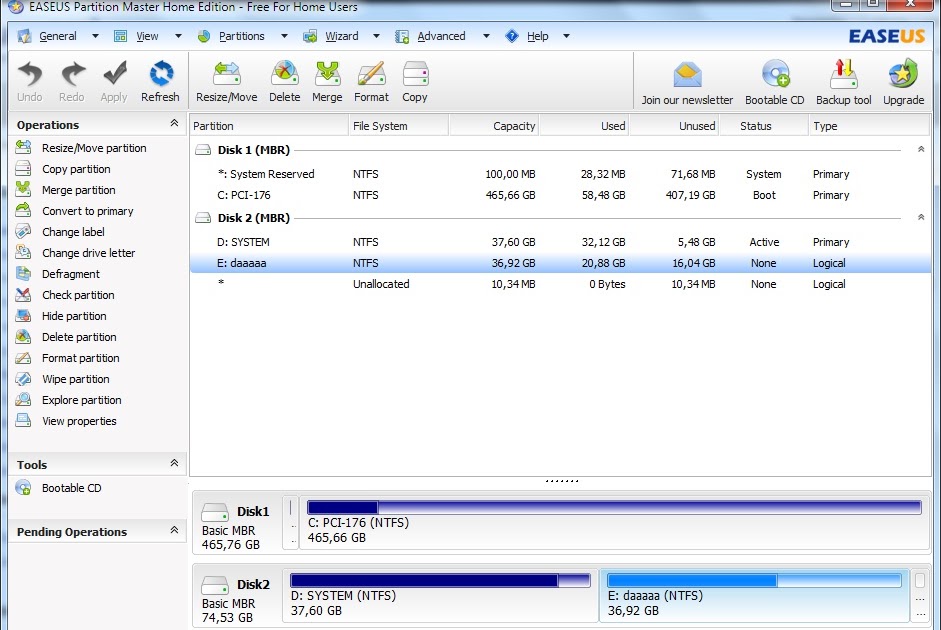Image resolution: width=941 pixels, height=630 pixels.
Task: Open the Wizard menu
Action: 341,37
